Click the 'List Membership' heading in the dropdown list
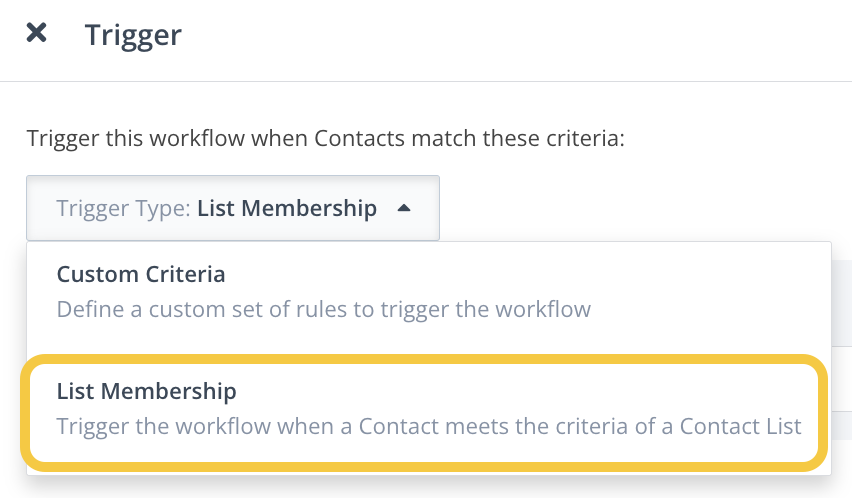 146,392
